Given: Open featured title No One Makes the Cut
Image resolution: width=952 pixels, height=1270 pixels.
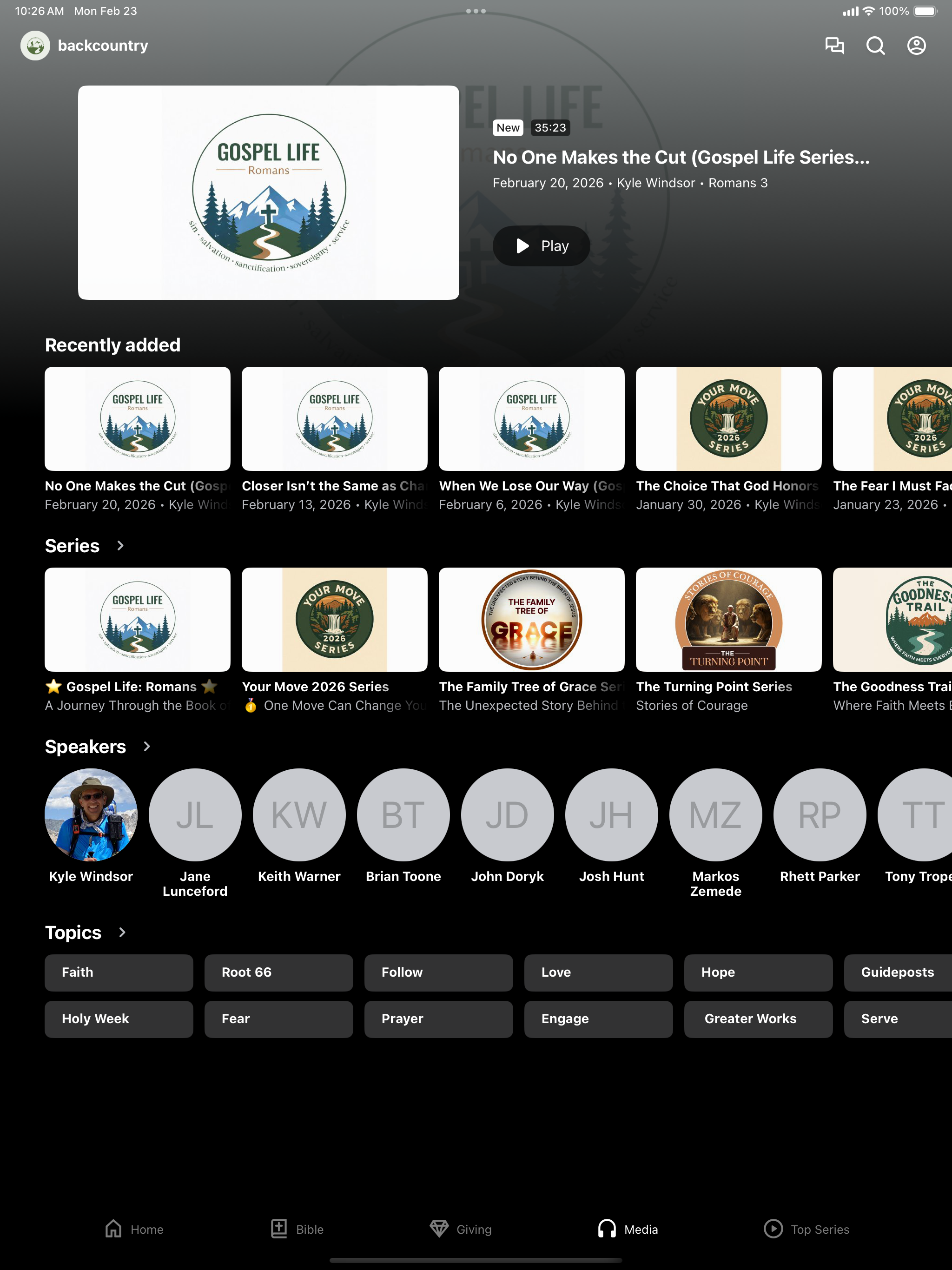Looking at the screenshot, I should (x=681, y=157).
